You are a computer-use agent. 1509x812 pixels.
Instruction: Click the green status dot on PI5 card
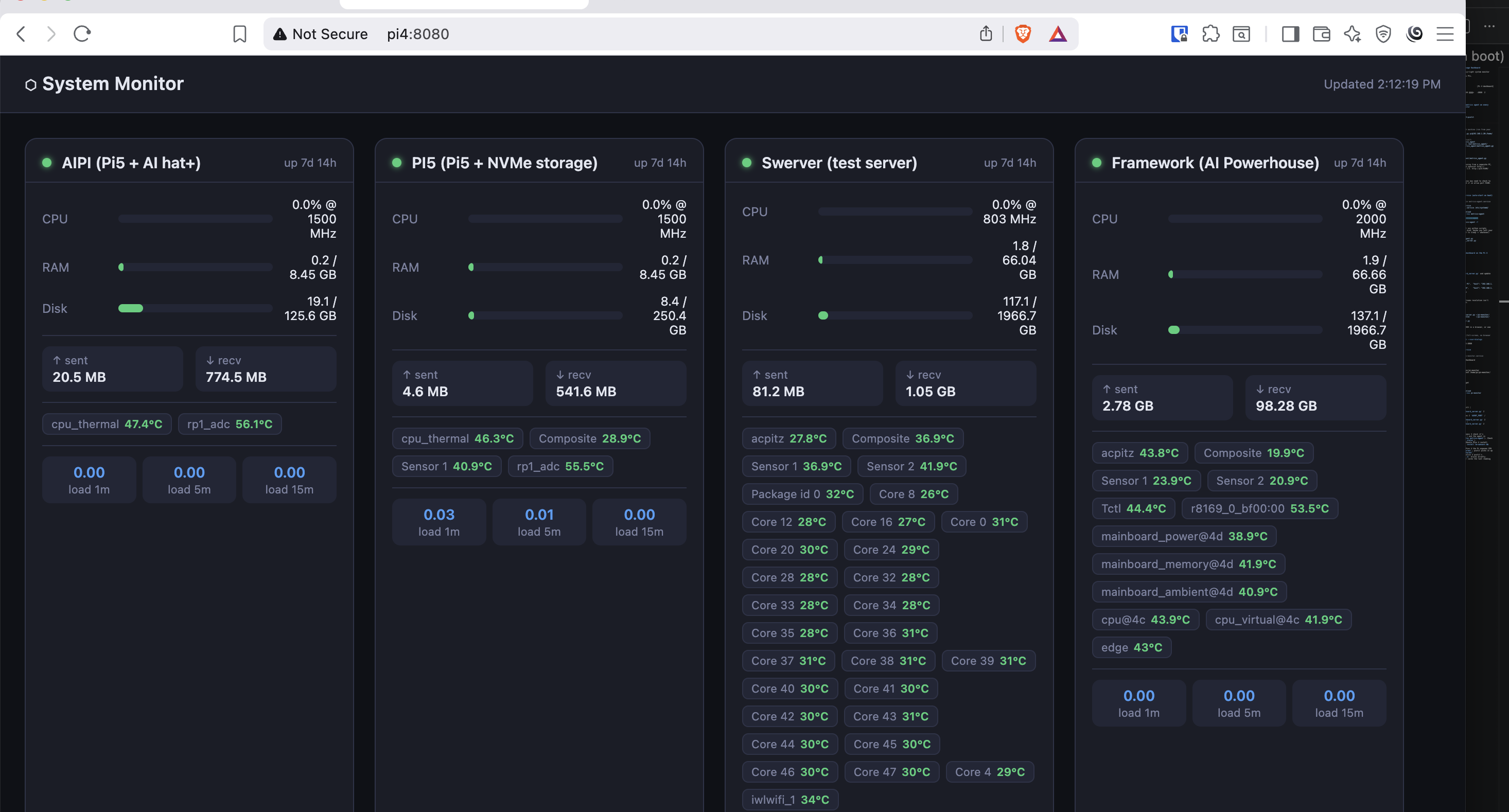click(x=397, y=163)
